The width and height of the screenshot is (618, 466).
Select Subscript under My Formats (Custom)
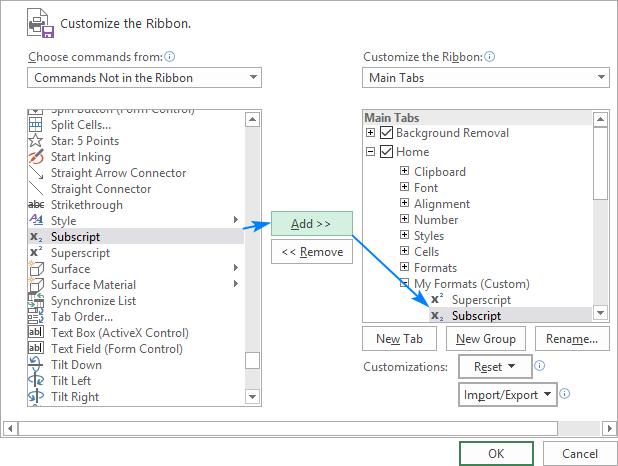(476, 316)
